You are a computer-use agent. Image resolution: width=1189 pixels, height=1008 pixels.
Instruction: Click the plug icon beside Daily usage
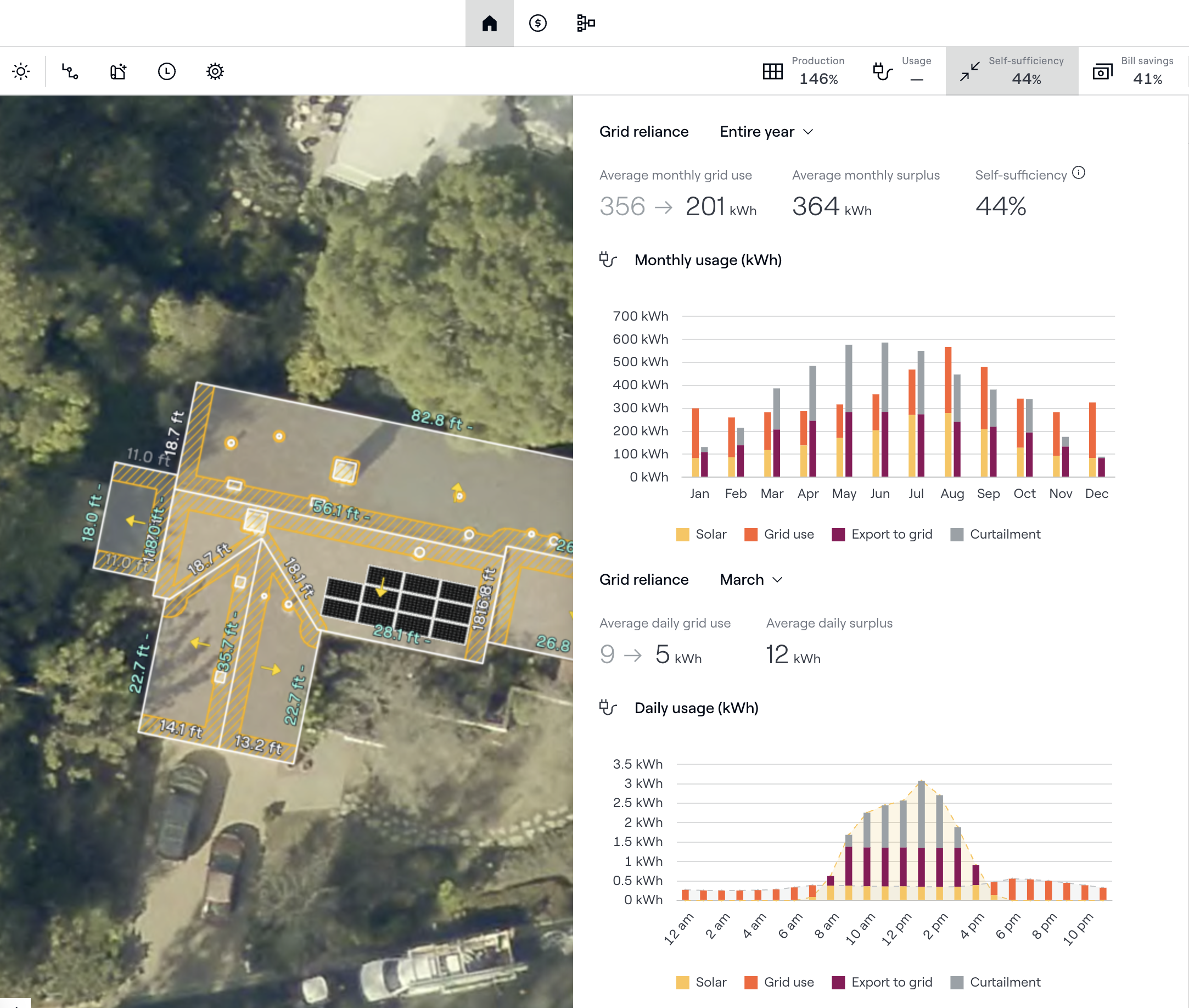point(608,708)
